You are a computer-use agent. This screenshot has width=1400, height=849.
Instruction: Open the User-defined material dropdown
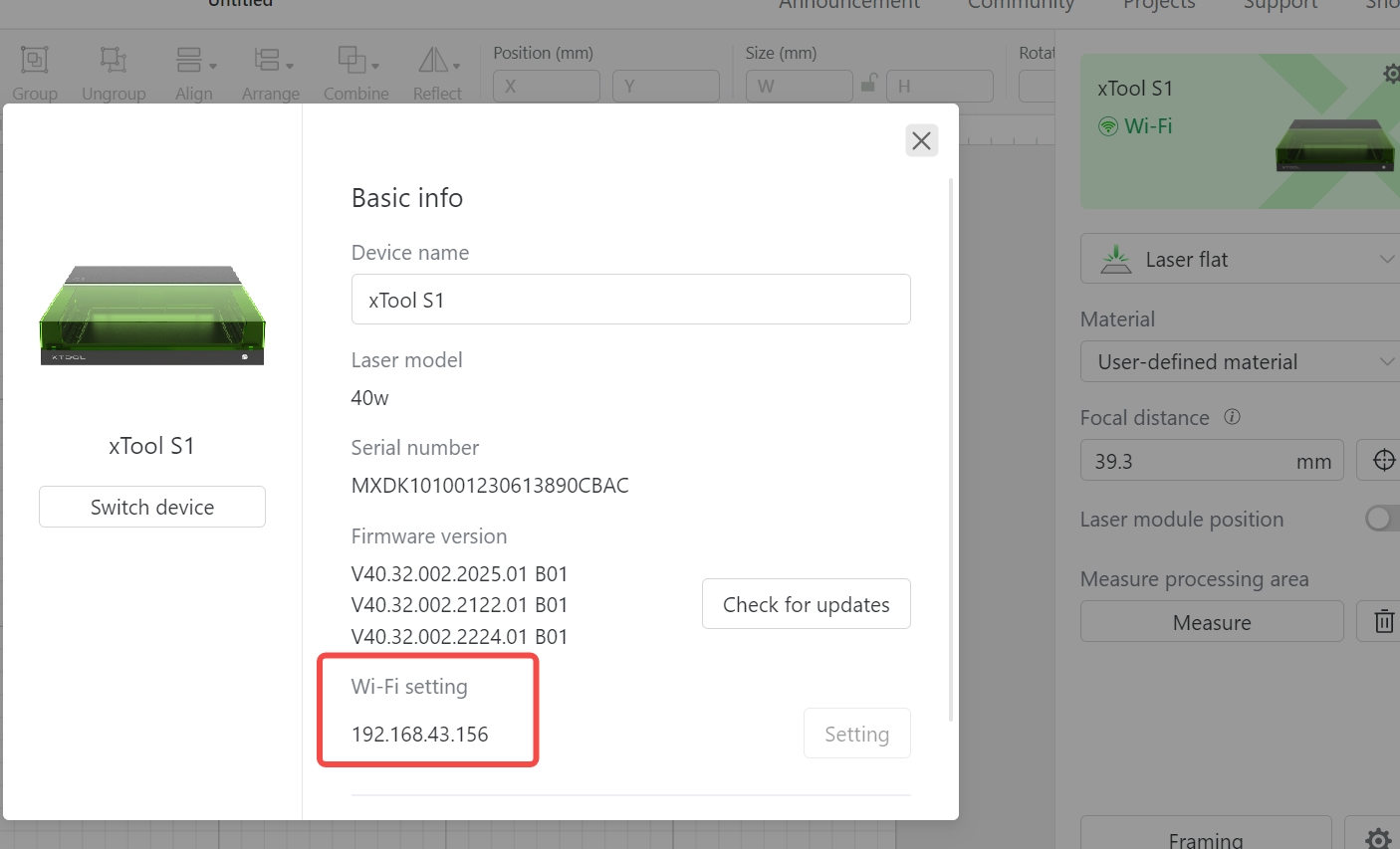1240,361
